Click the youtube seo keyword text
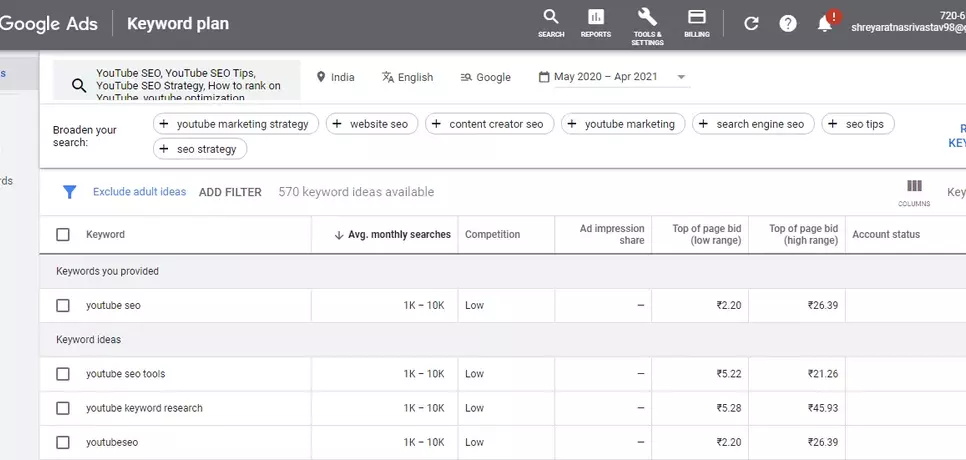This screenshot has width=966, height=460. click(113, 305)
